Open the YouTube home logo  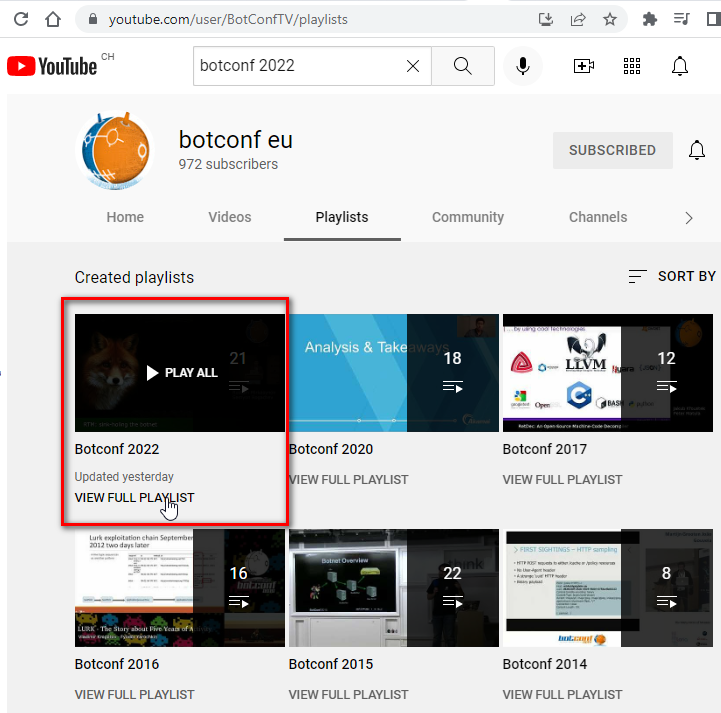52,66
